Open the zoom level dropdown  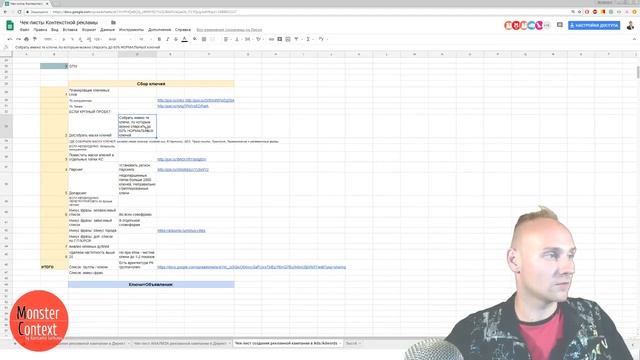(x=49, y=39)
